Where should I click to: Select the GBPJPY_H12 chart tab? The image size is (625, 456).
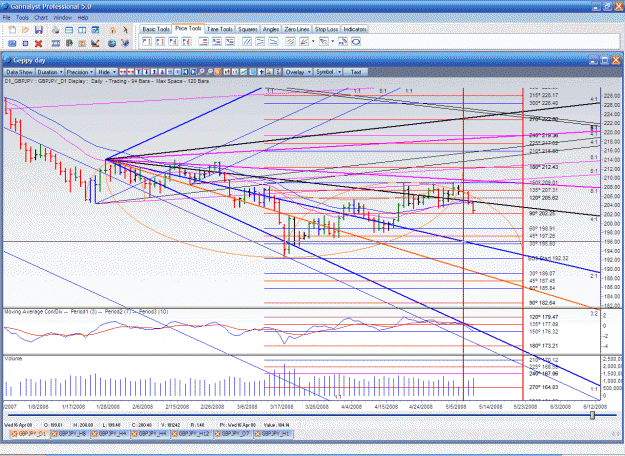coord(193,434)
